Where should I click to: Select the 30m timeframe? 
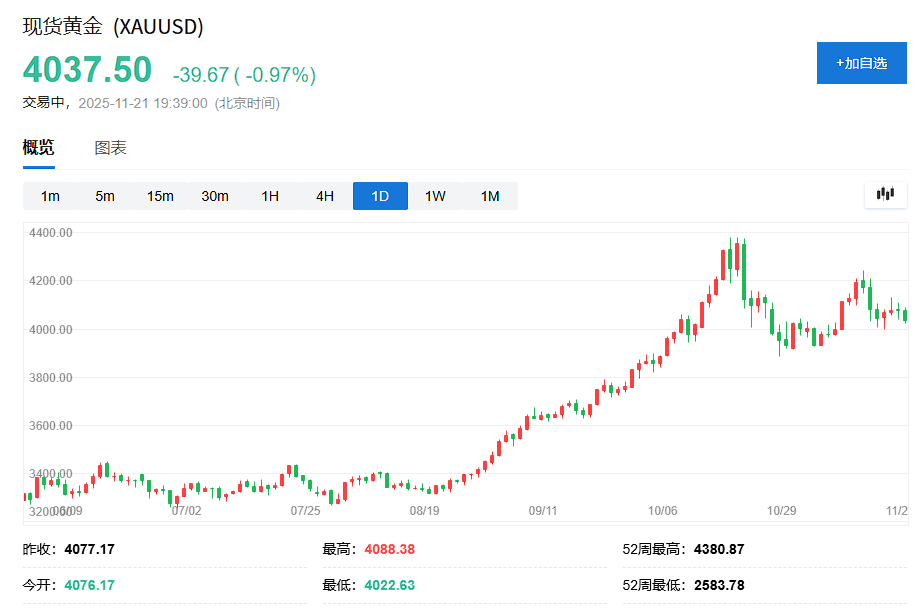click(215, 195)
